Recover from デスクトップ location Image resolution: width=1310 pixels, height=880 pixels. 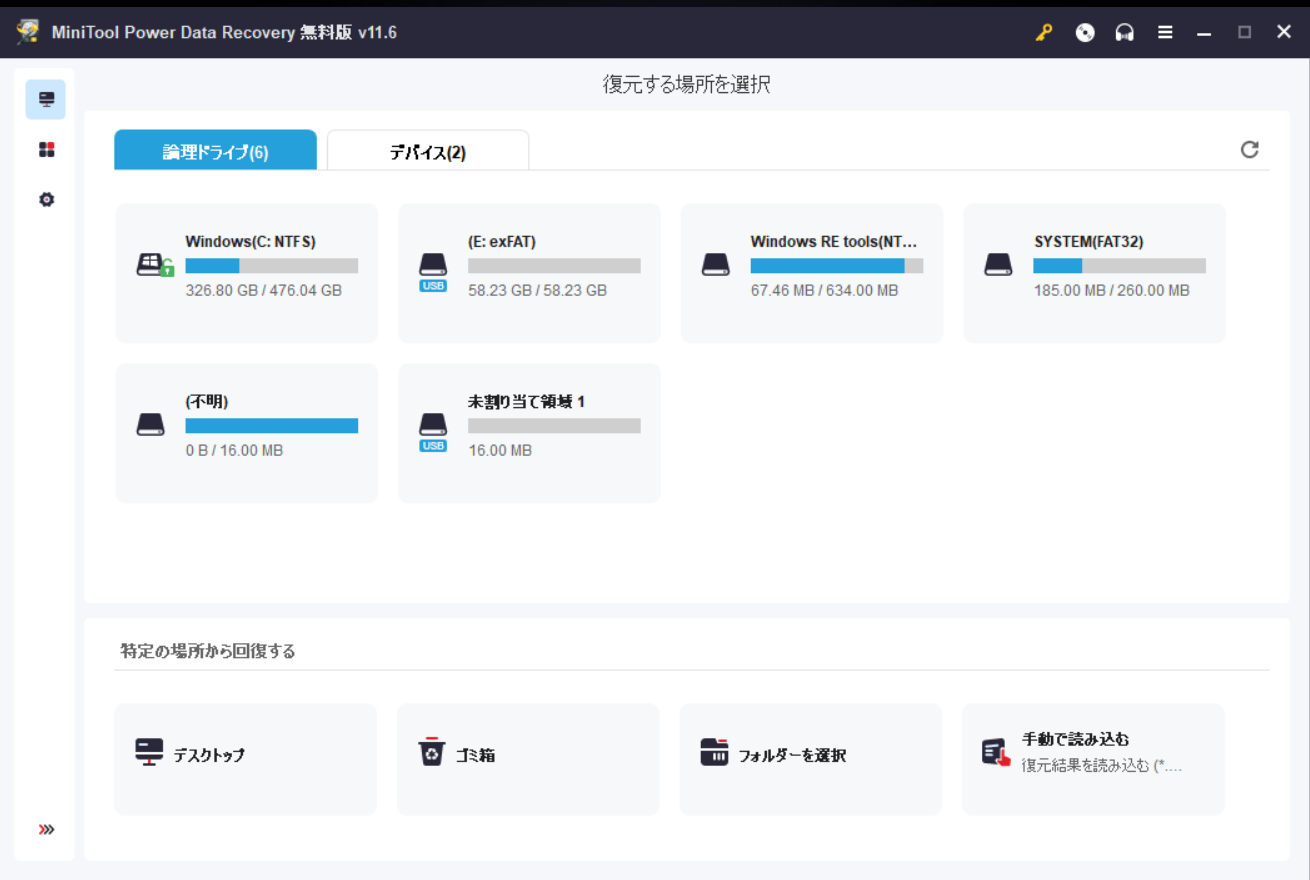[x=246, y=759]
